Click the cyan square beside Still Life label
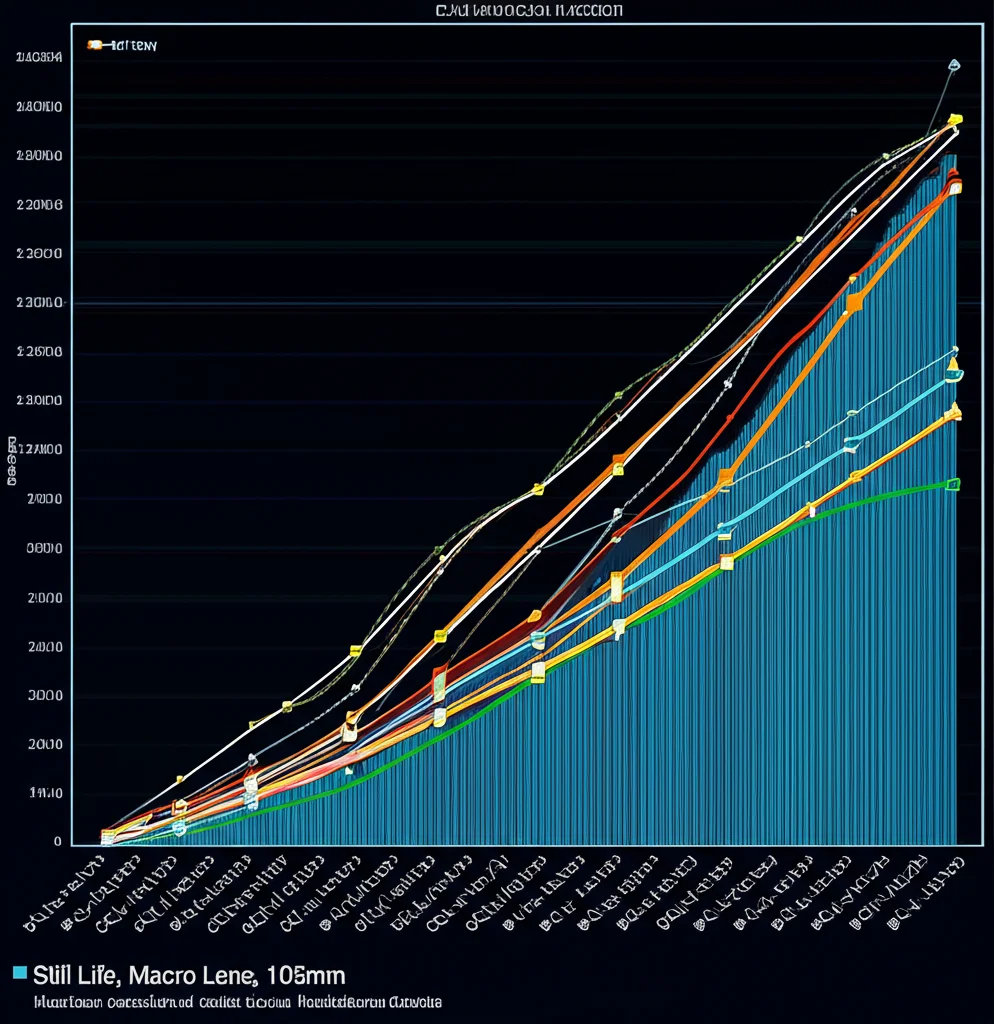The width and height of the screenshot is (994, 1024). click(x=20, y=973)
